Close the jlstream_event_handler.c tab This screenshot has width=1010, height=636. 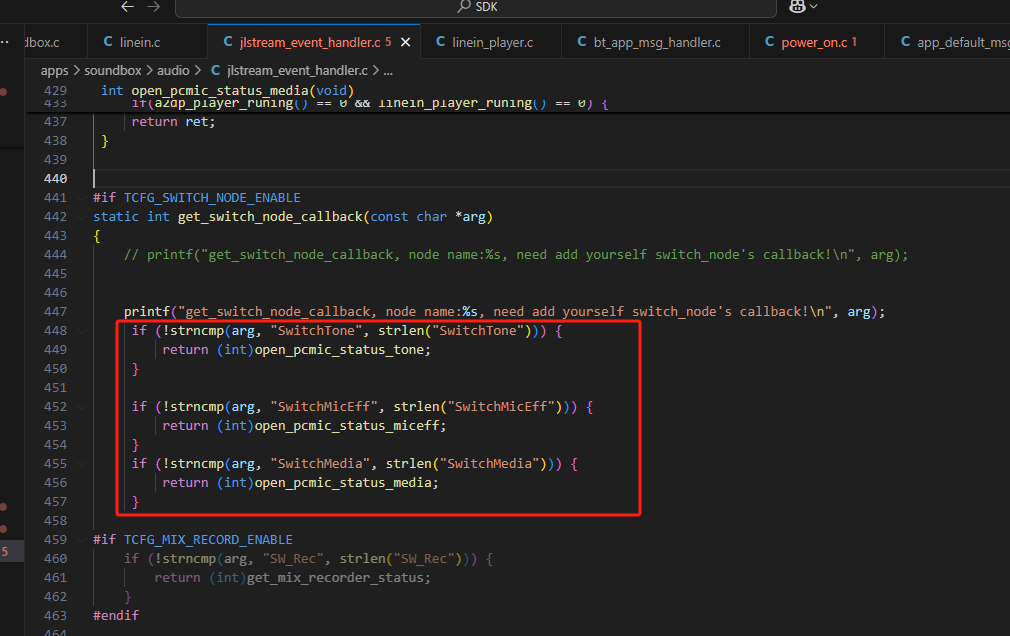point(406,43)
